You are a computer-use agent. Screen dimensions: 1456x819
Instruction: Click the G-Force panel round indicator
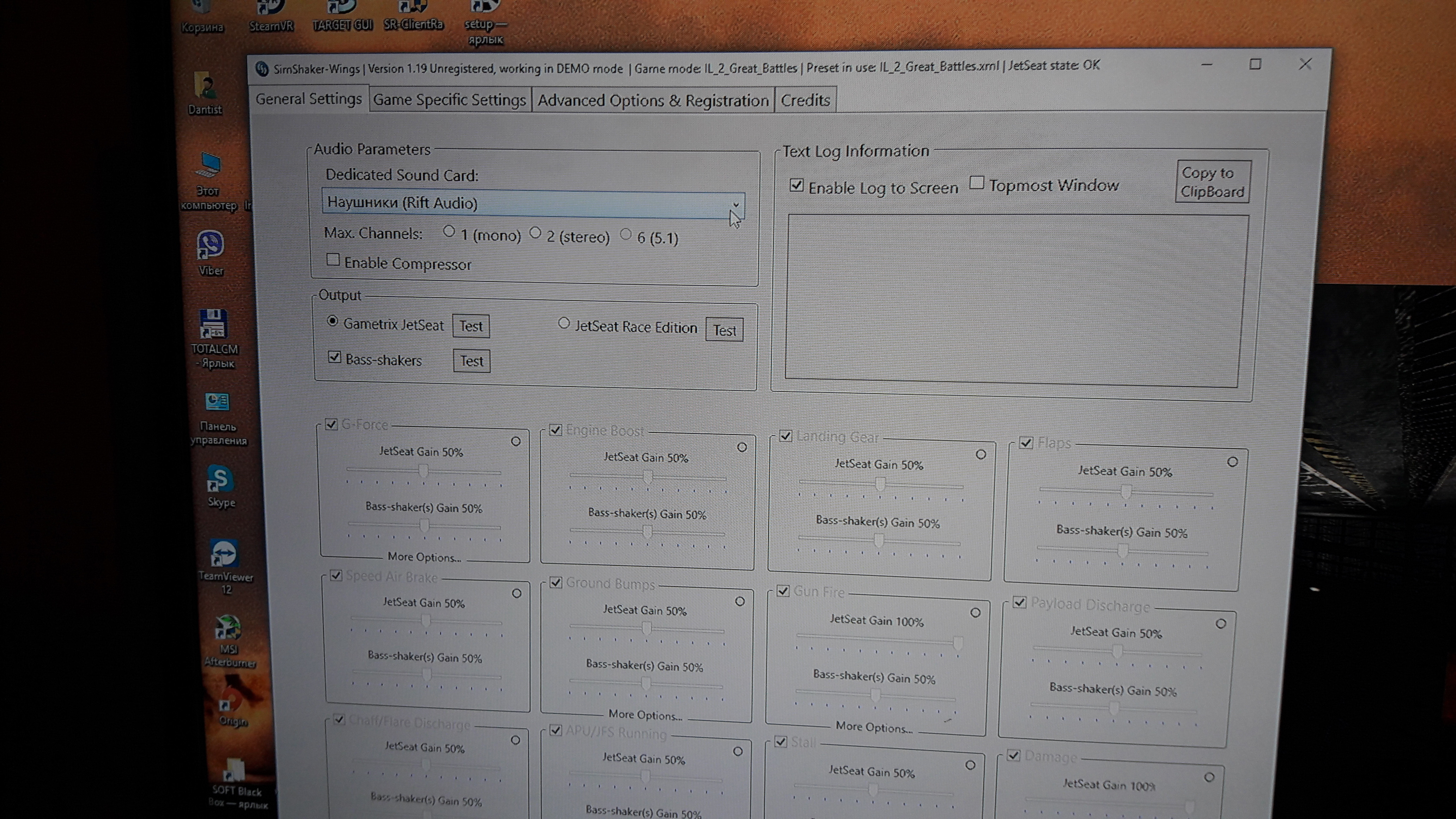pos(516,442)
